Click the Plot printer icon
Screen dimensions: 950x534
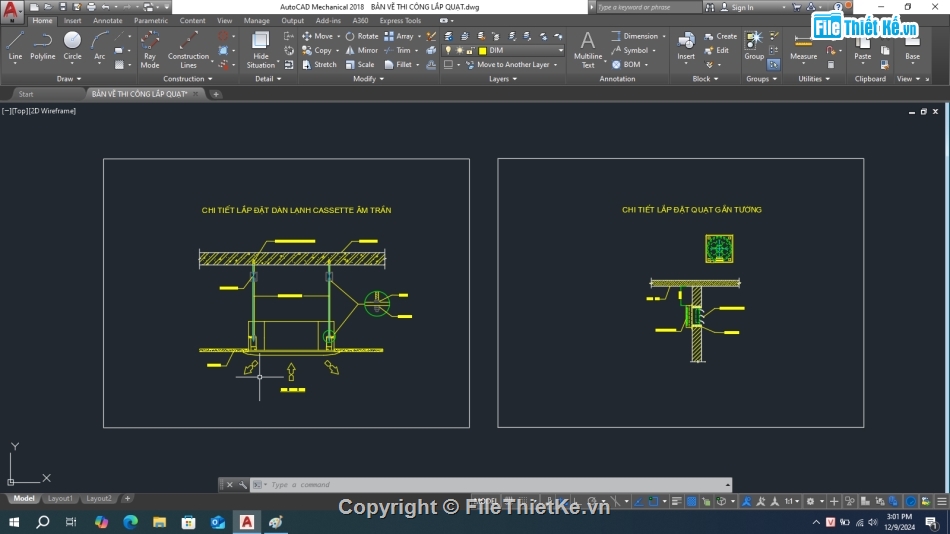91,7
